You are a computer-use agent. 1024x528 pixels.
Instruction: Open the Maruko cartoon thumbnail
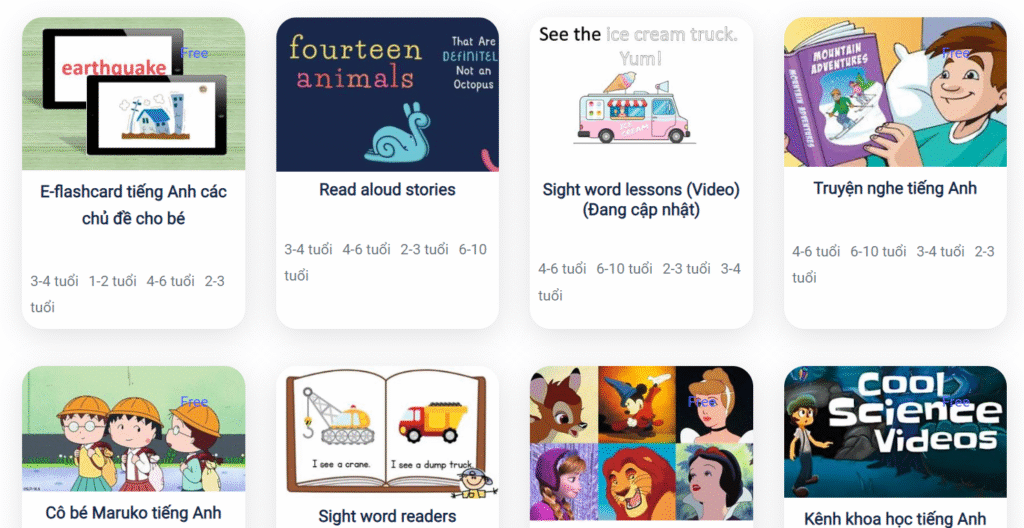(x=134, y=429)
